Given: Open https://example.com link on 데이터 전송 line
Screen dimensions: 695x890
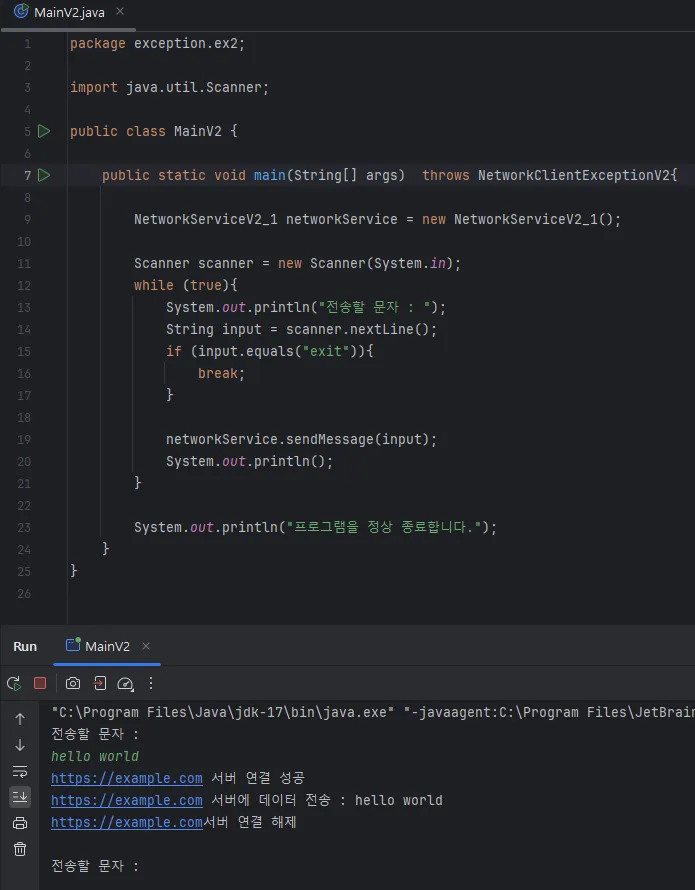Looking at the screenshot, I should click(127, 800).
